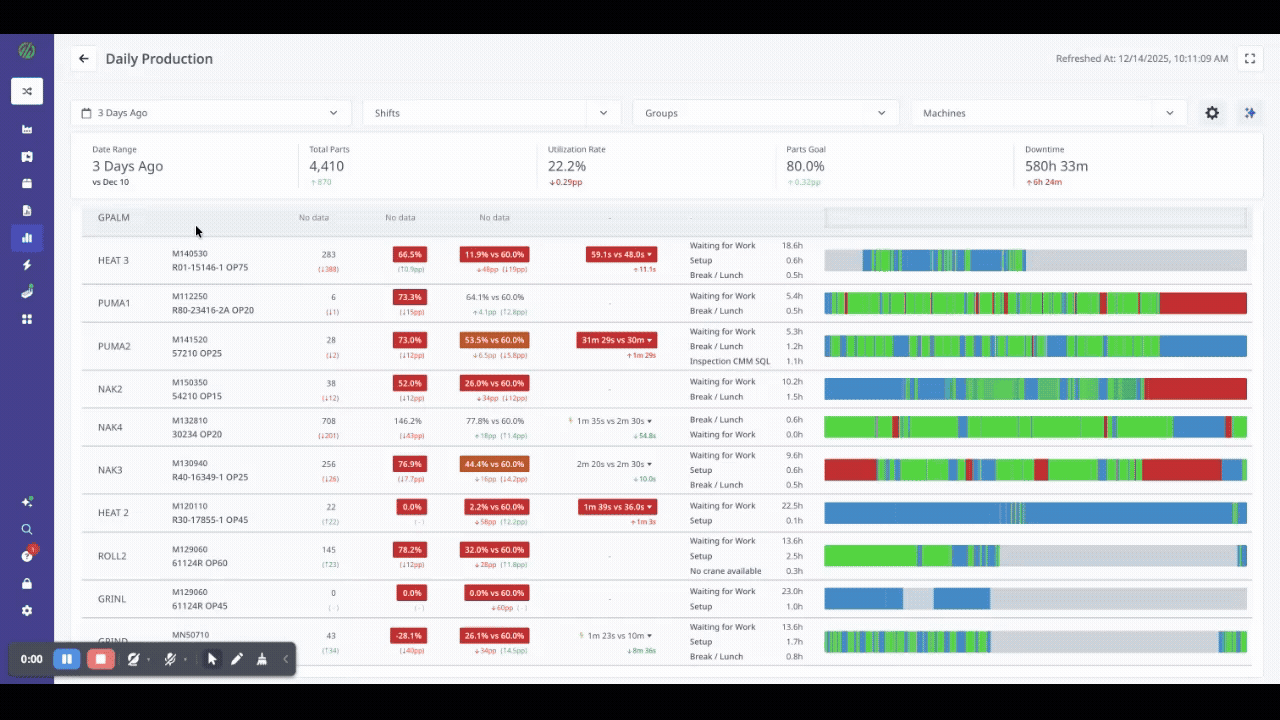The image size is (1280, 720).
Task: Open the Shifts filter dropdown
Action: [x=490, y=113]
